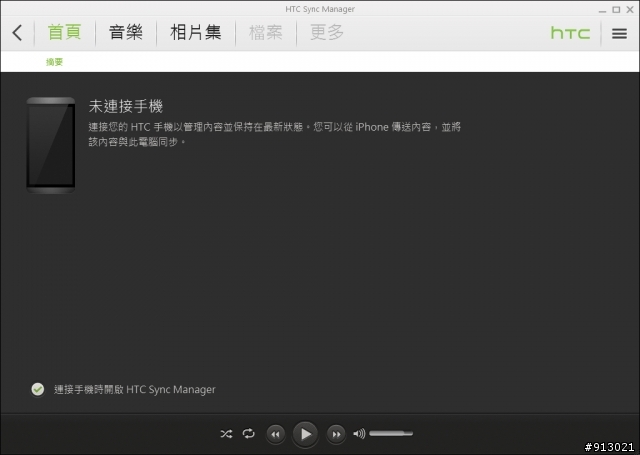
Task: Skip to the next track
Action: pos(336,434)
